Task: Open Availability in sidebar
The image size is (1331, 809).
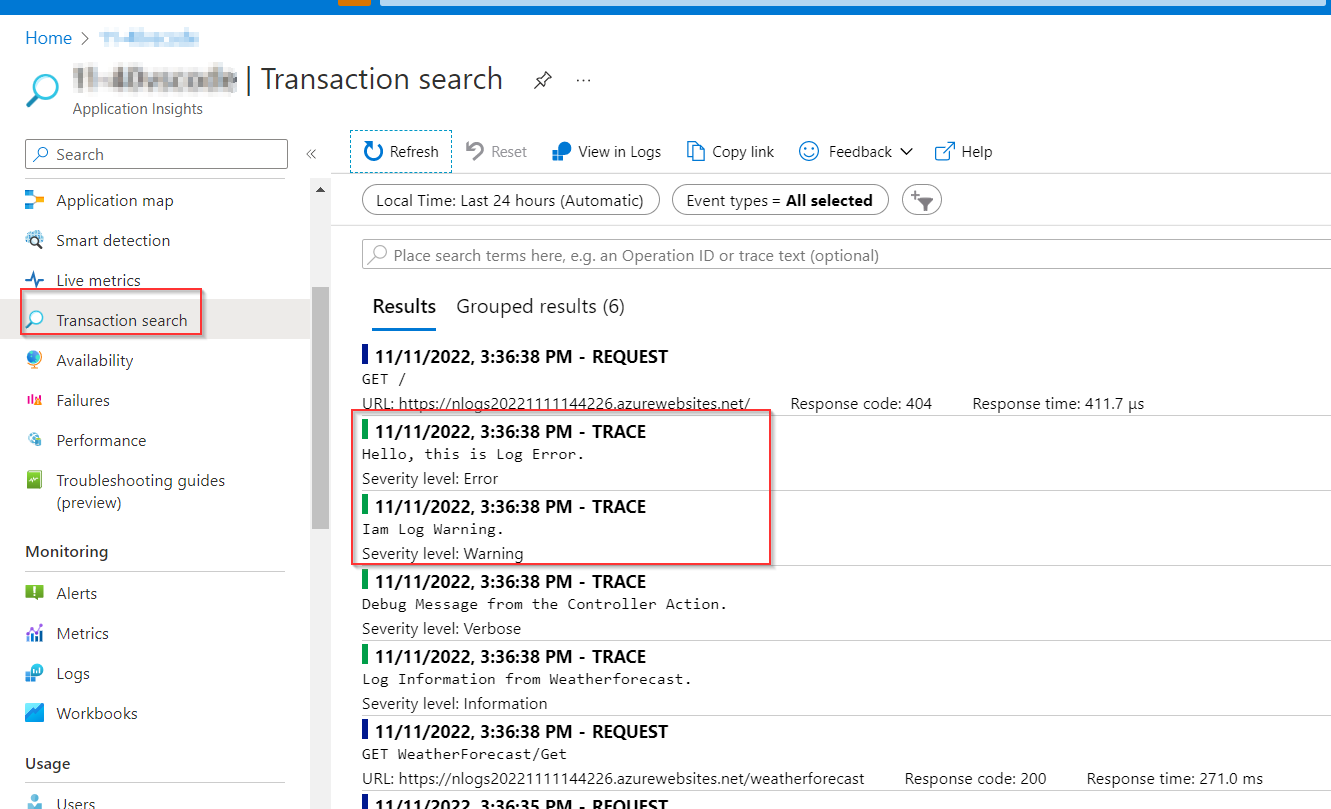Action: click(x=95, y=360)
